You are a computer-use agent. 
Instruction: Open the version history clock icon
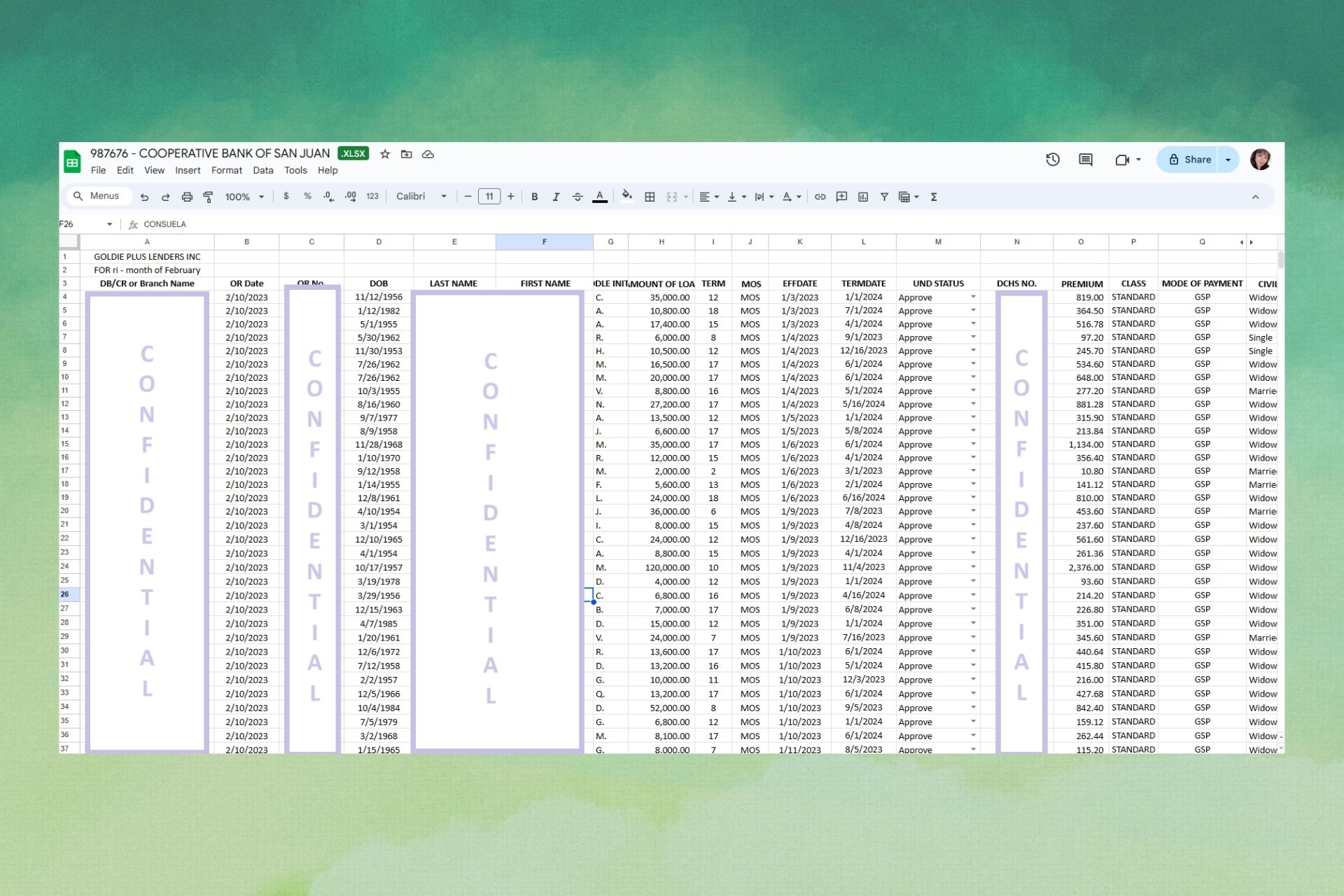(x=1053, y=160)
